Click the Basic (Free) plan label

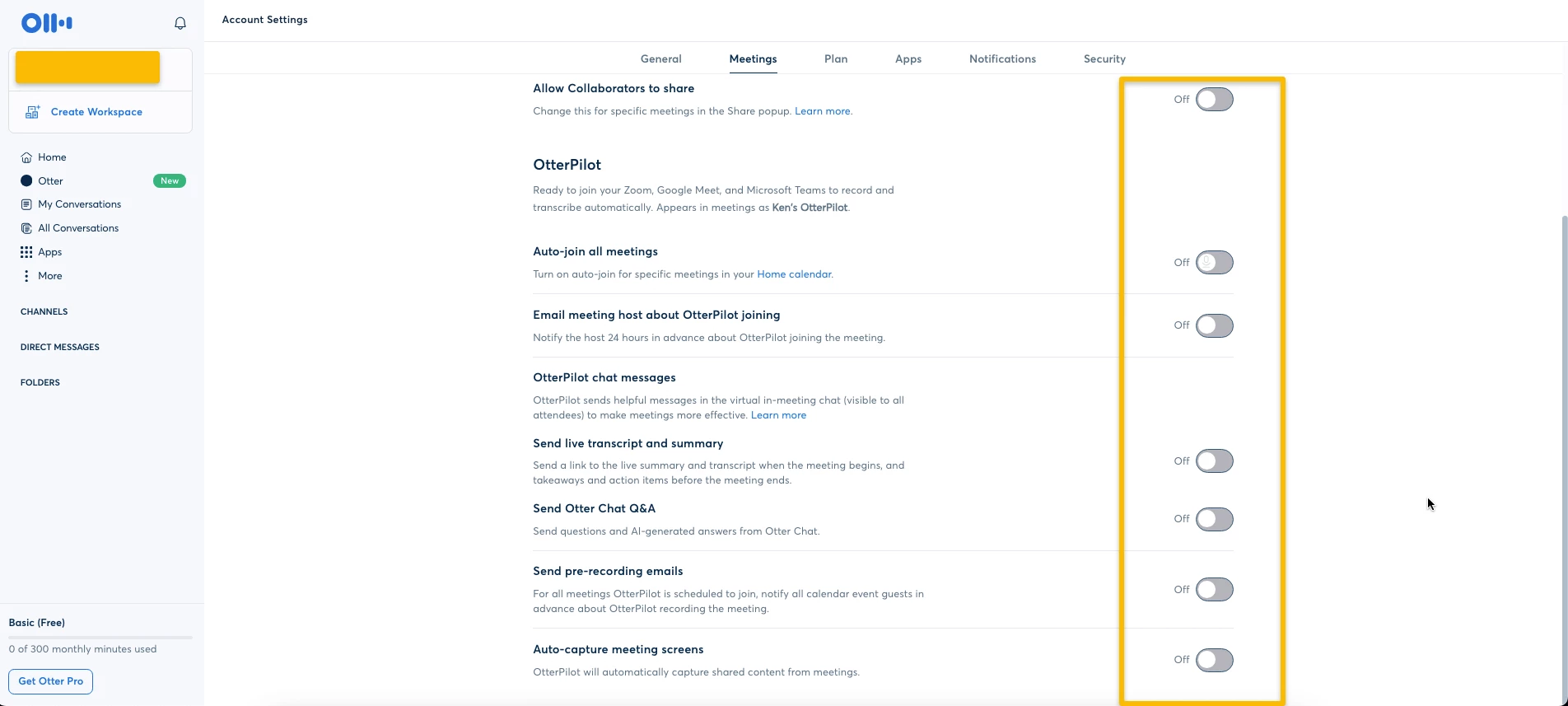37,623
